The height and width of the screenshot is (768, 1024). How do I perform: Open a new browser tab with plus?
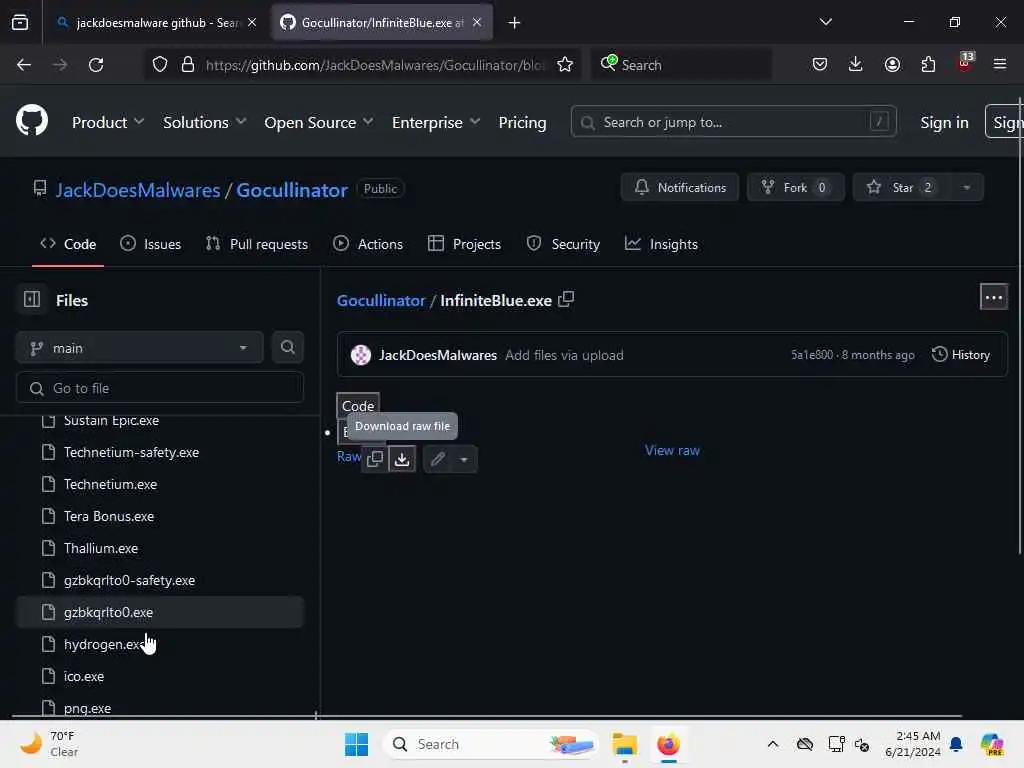coord(515,23)
